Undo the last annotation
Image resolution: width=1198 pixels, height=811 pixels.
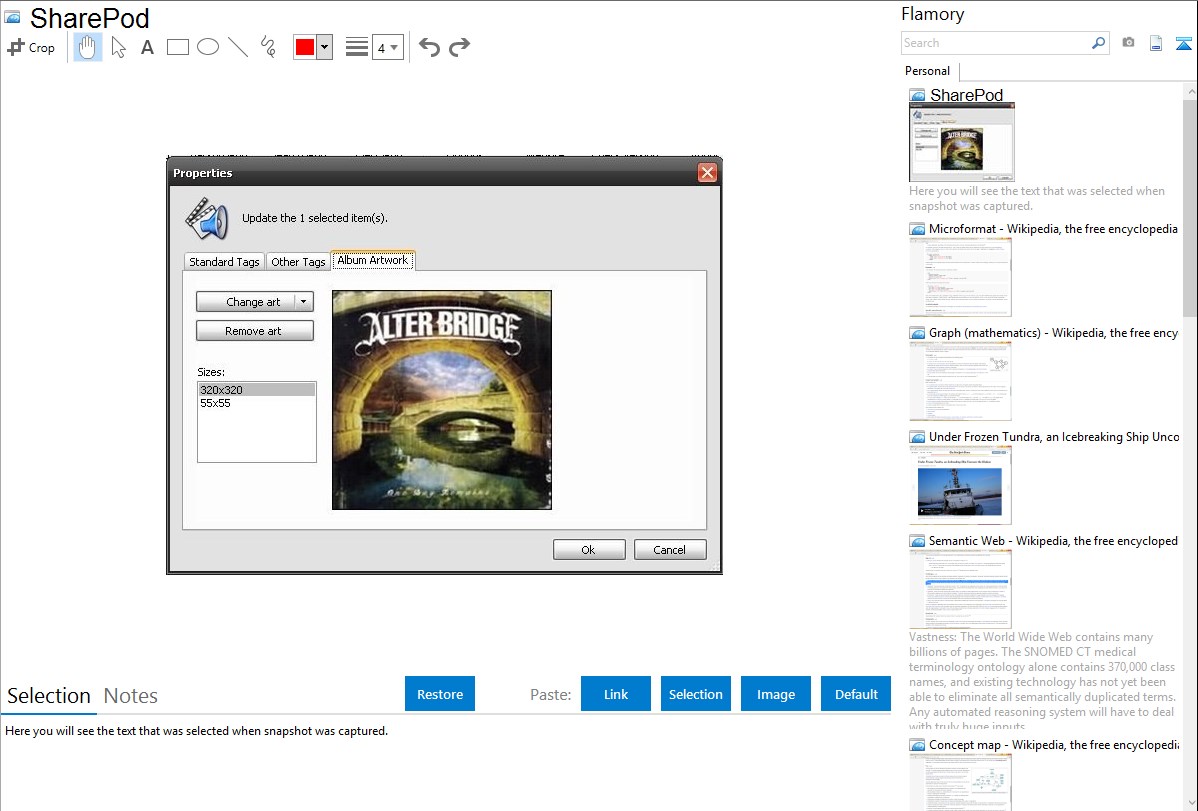point(429,47)
